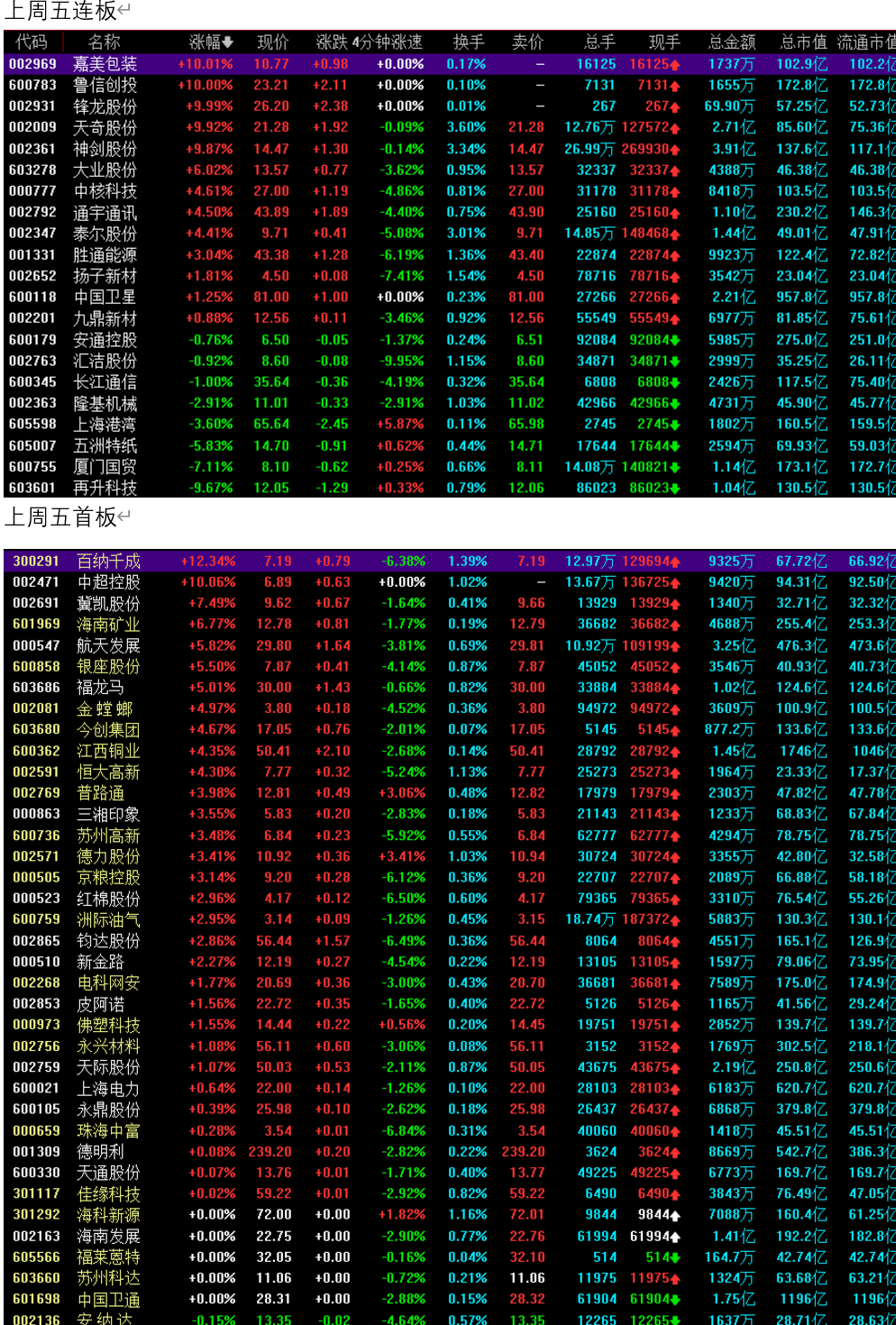896x1325 pixels.
Task: Click the 涨跌 column header
Action: (331, 42)
